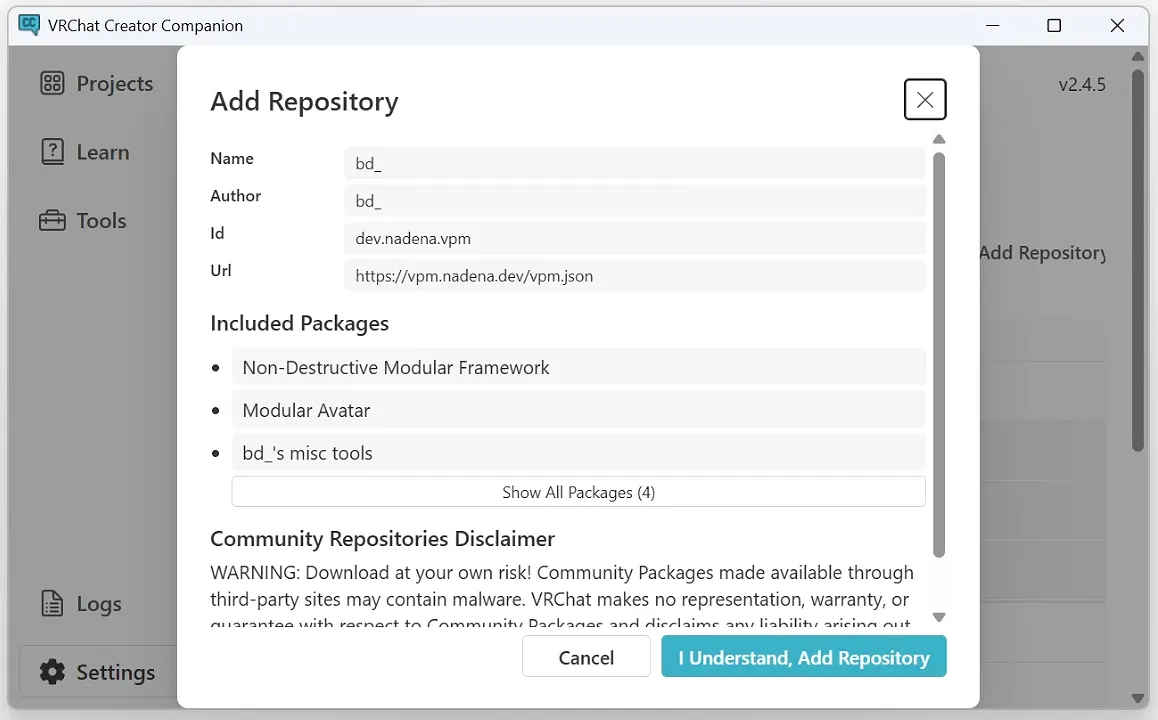Select the Modular Avatar package
This screenshot has height=720, width=1158.
[x=578, y=410]
